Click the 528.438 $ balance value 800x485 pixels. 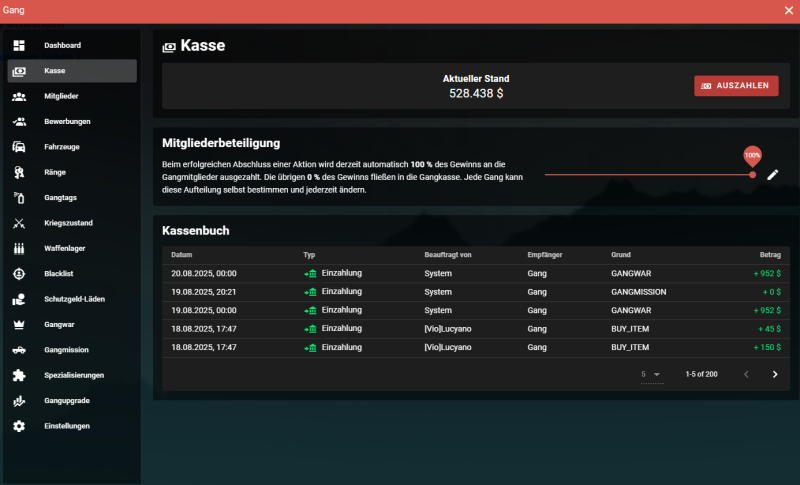click(476, 93)
